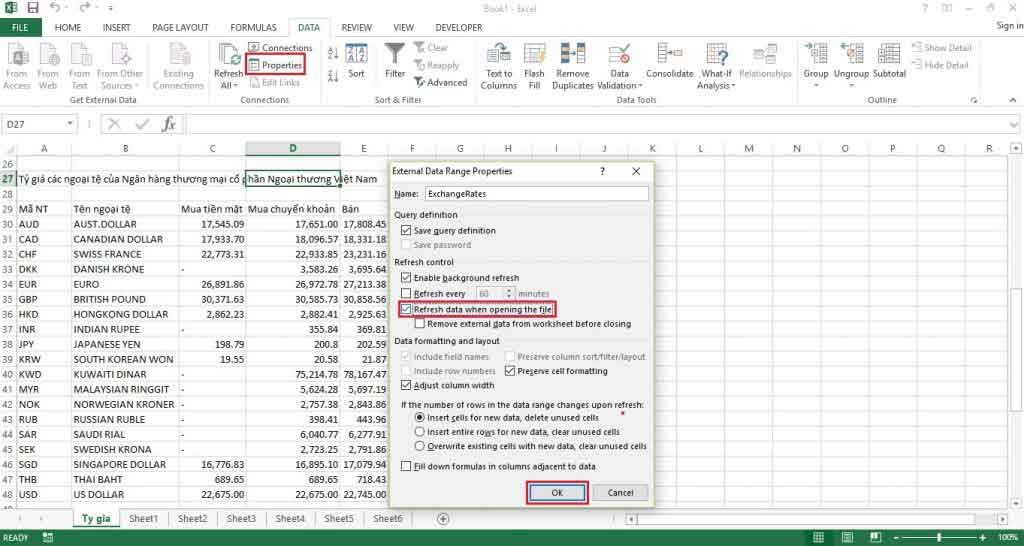Open connection Properties in the ribbon
Screen dimensions: 1024x546
point(275,65)
